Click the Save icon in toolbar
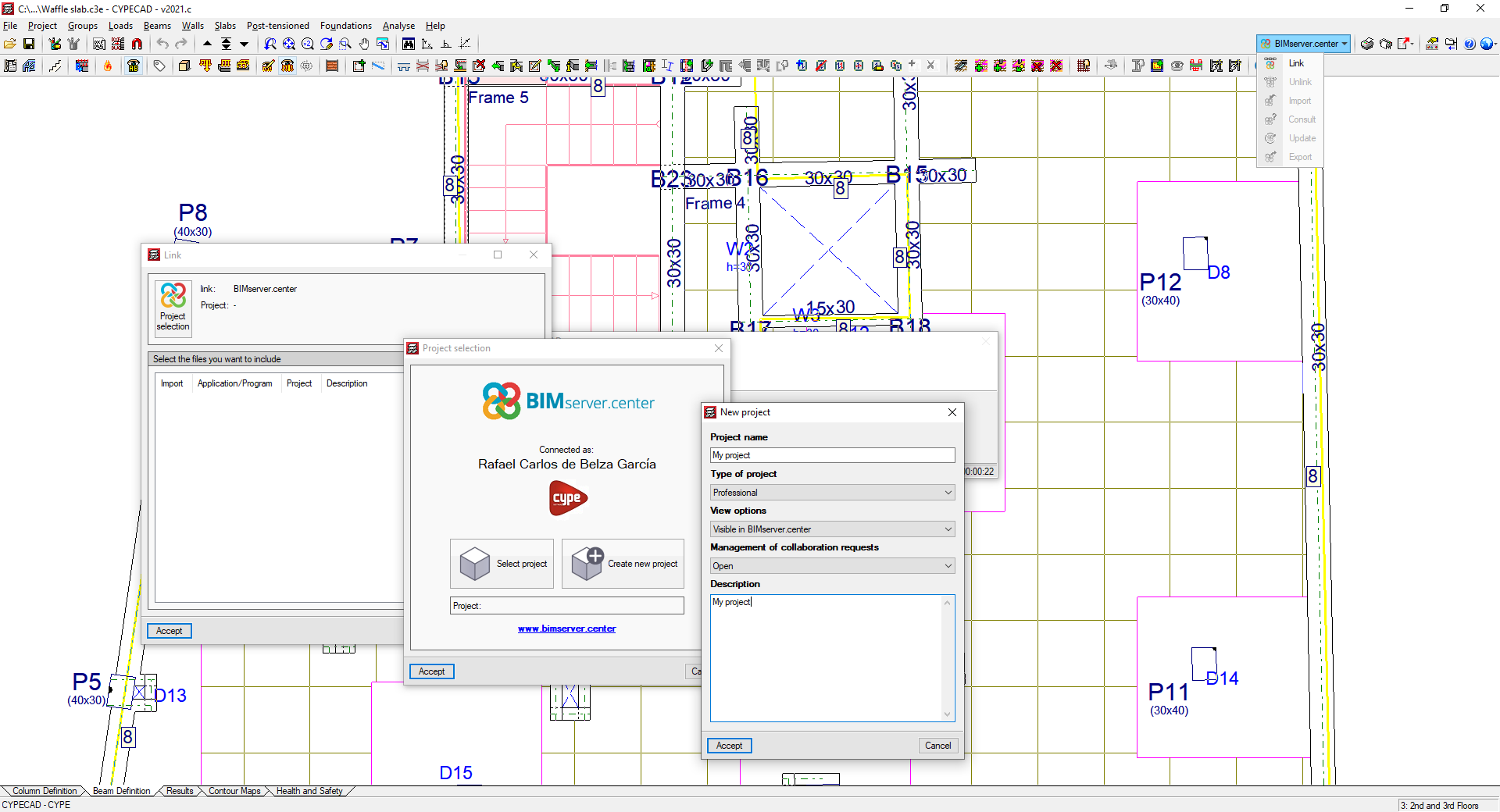1500x812 pixels. tap(29, 45)
